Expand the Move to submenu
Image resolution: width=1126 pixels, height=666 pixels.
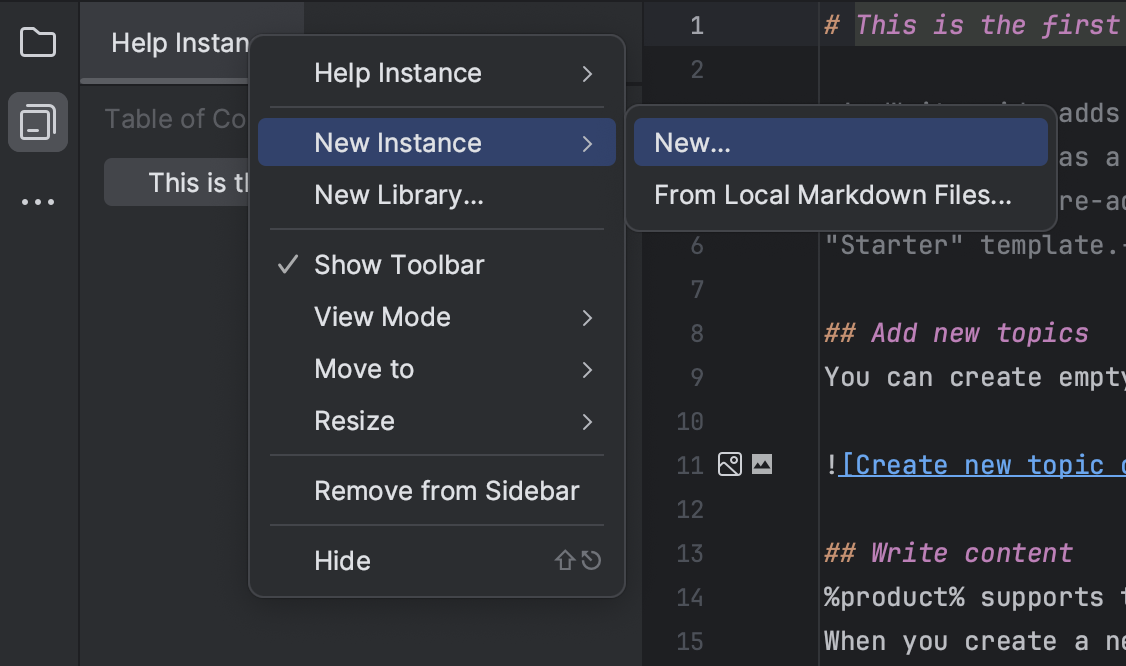(363, 368)
